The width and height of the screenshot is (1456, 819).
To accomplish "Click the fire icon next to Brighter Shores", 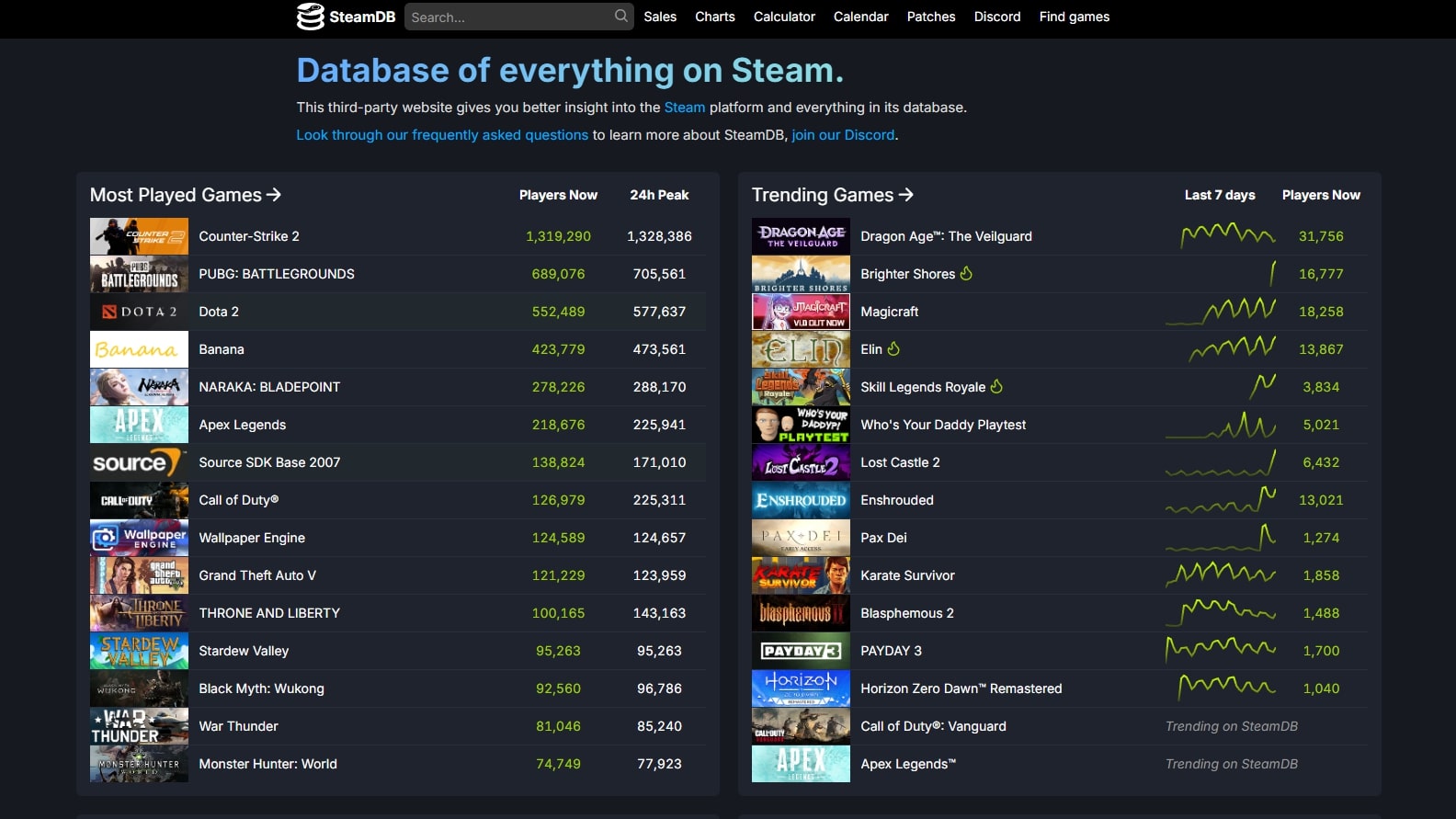I will (966, 273).
